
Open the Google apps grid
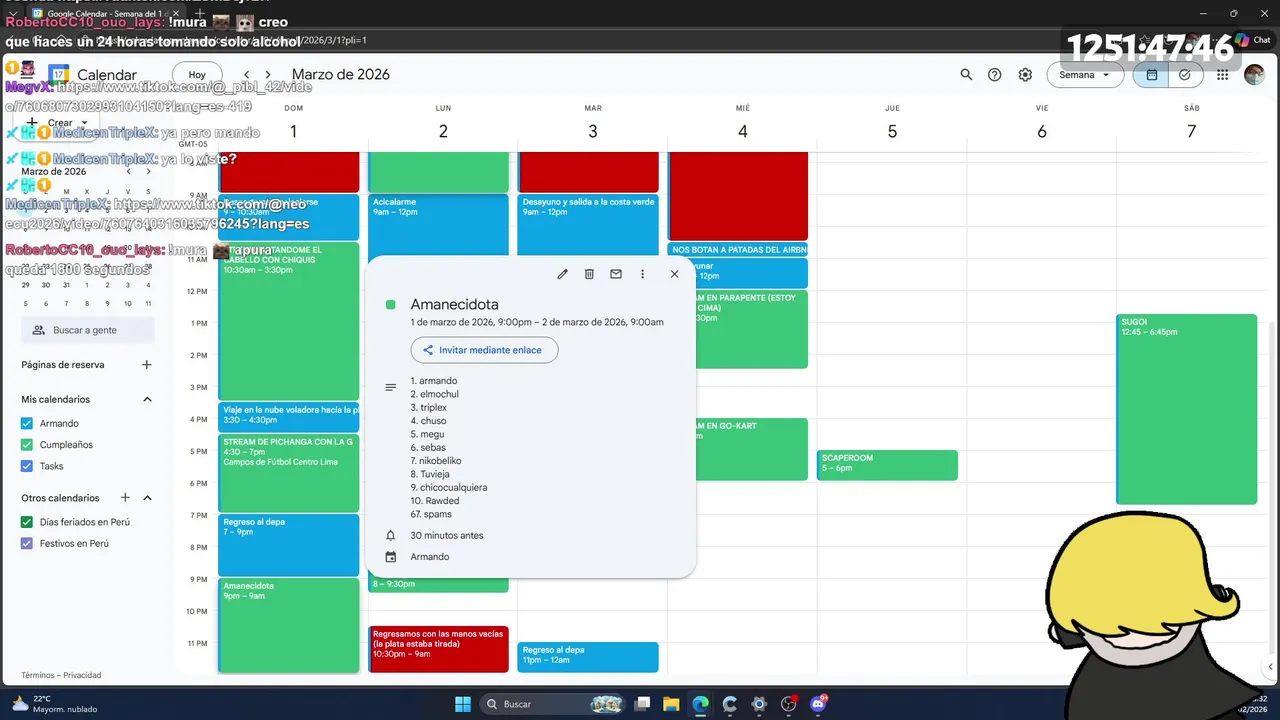(1223, 75)
